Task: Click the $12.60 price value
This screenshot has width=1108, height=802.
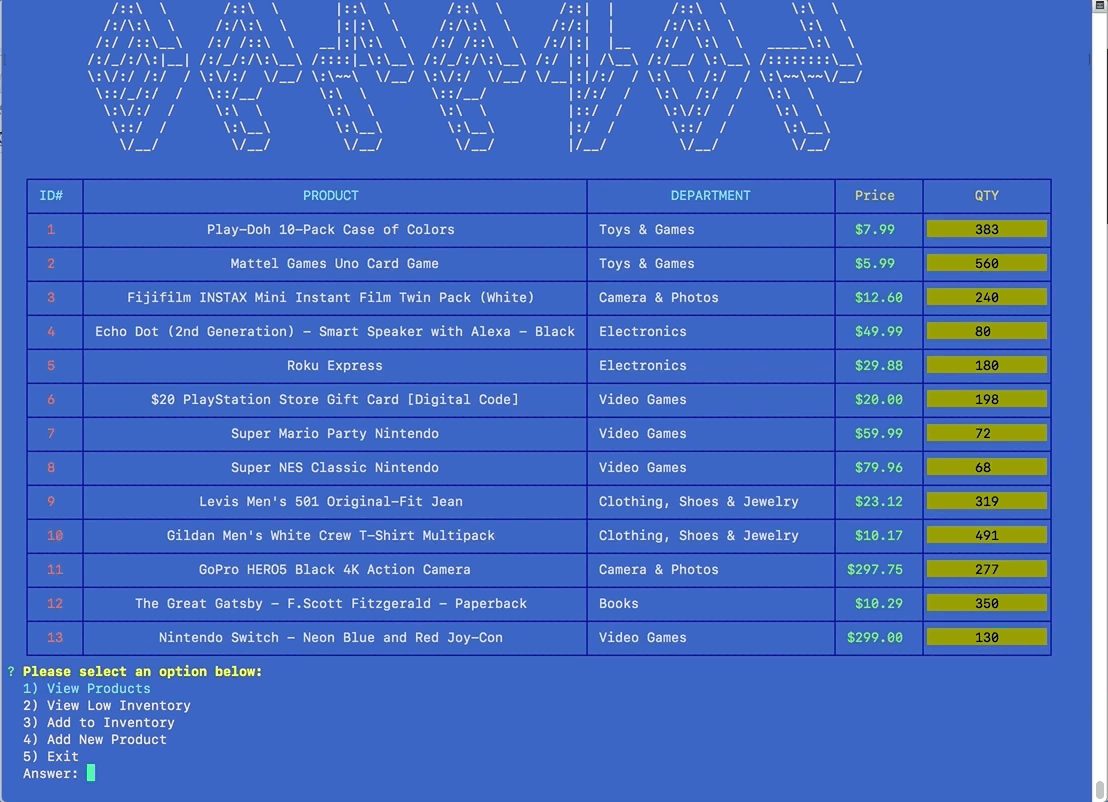Action: (878, 297)
